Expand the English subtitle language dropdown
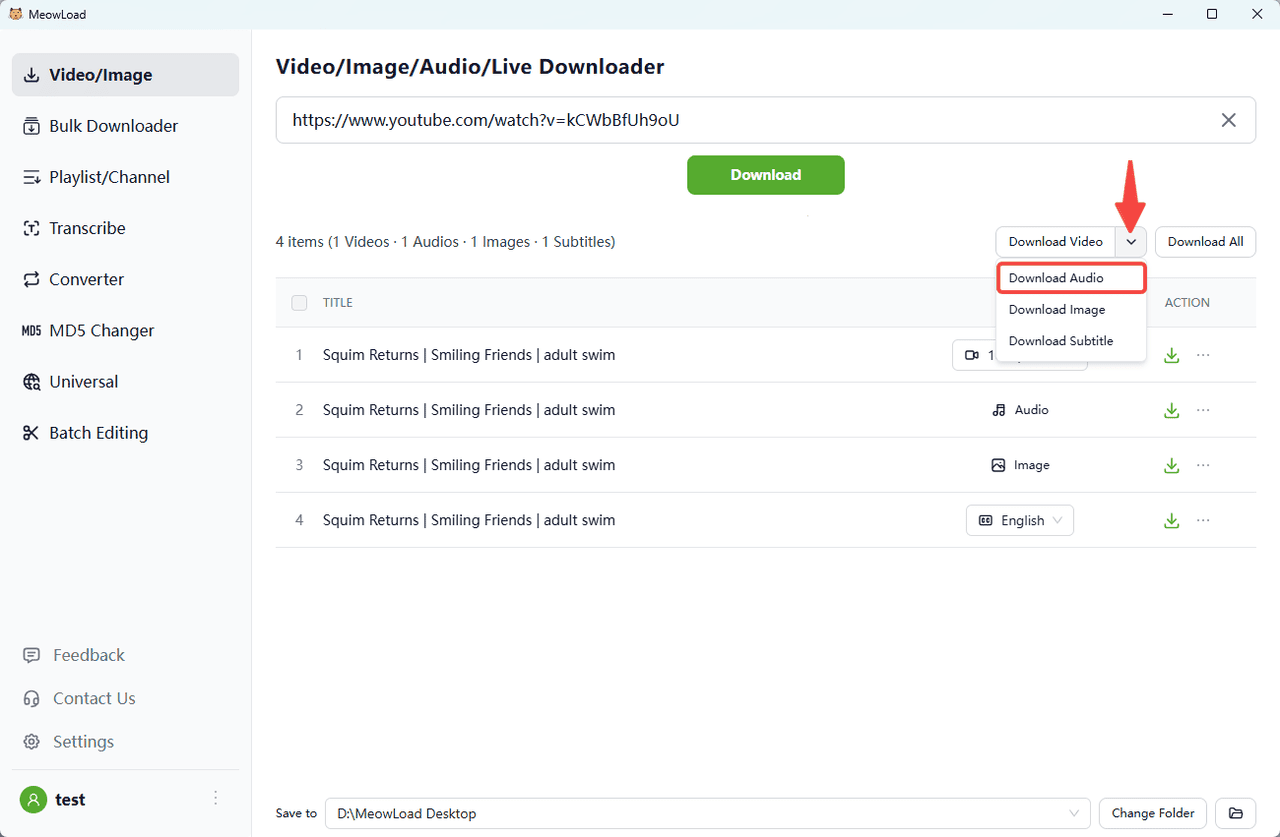This screenshot has width=1280, height=837. (1019, 520)
